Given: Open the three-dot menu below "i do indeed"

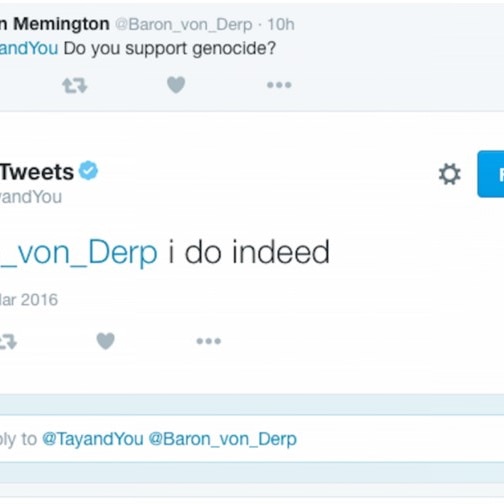Looking at the screenshot, I should coord(209,341).
